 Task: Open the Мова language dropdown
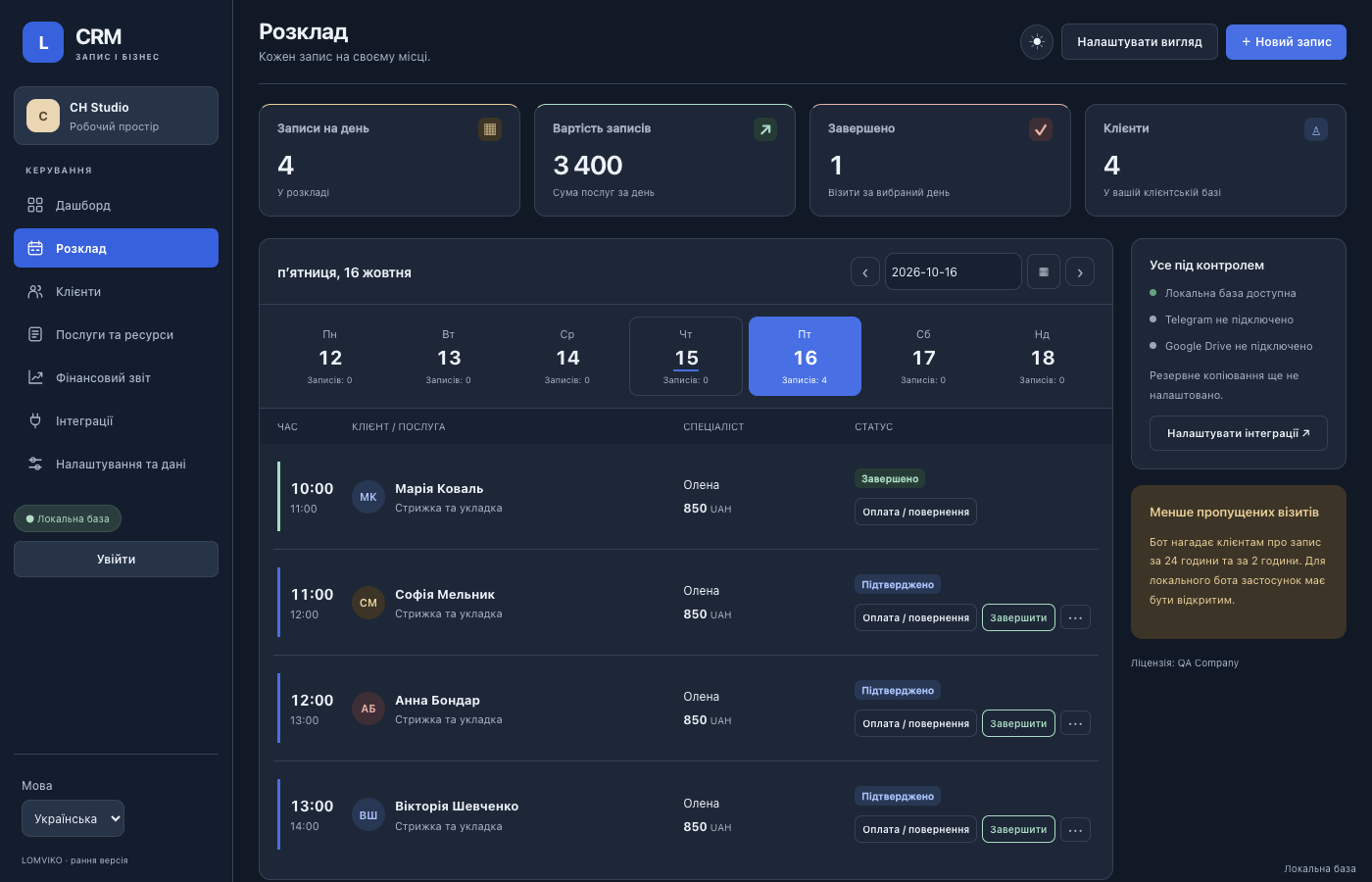(x=73, y=818)
